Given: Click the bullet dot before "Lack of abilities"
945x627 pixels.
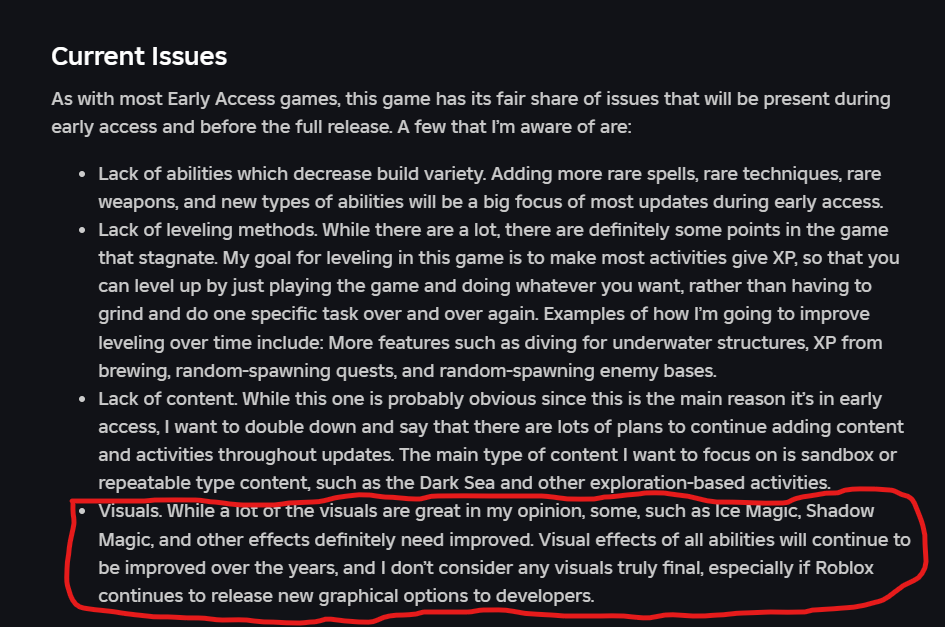Looking at the screenshot, I should point(82,175).
